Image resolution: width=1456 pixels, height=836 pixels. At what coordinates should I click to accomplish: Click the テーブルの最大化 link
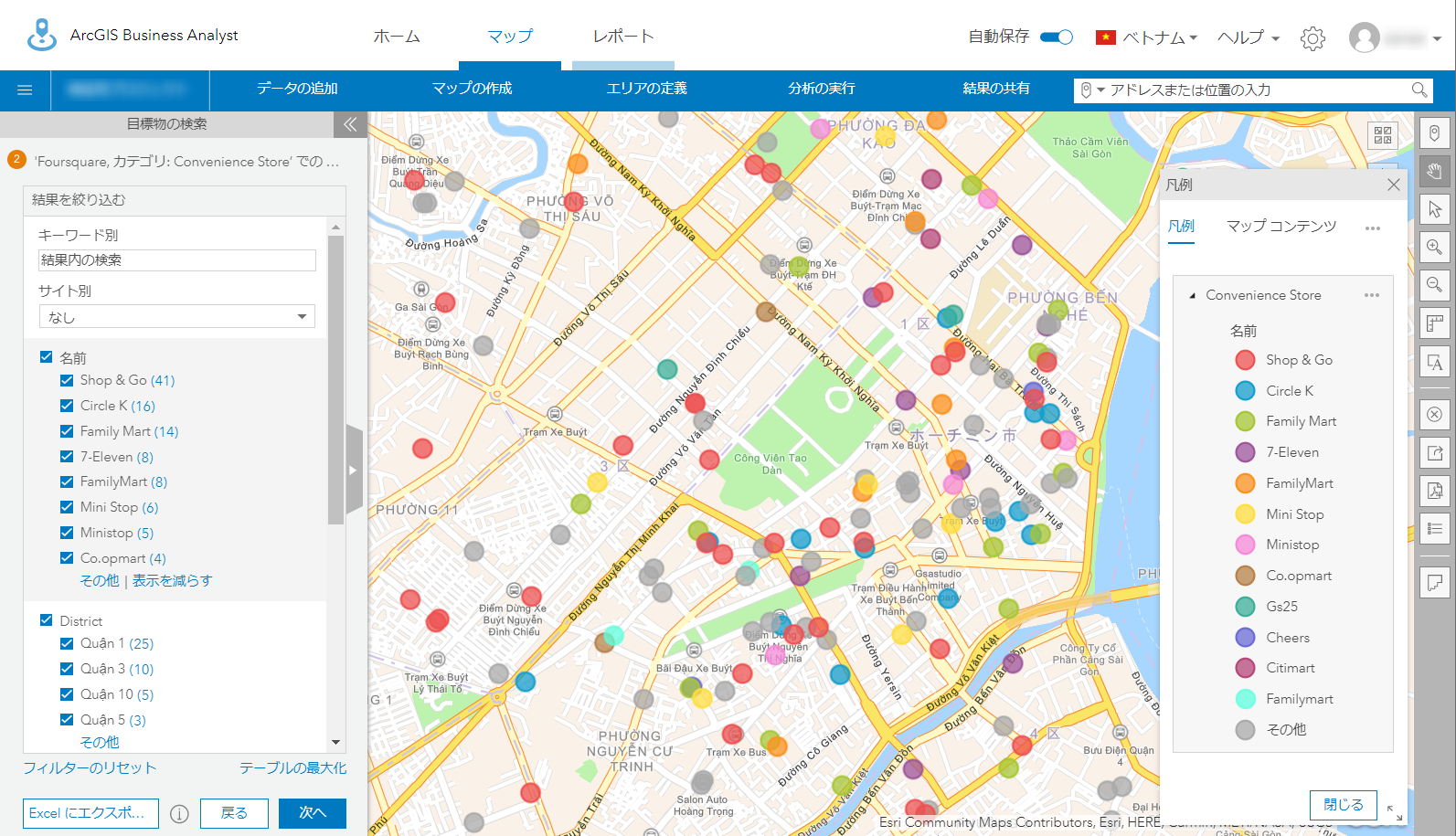pos(293,768)
